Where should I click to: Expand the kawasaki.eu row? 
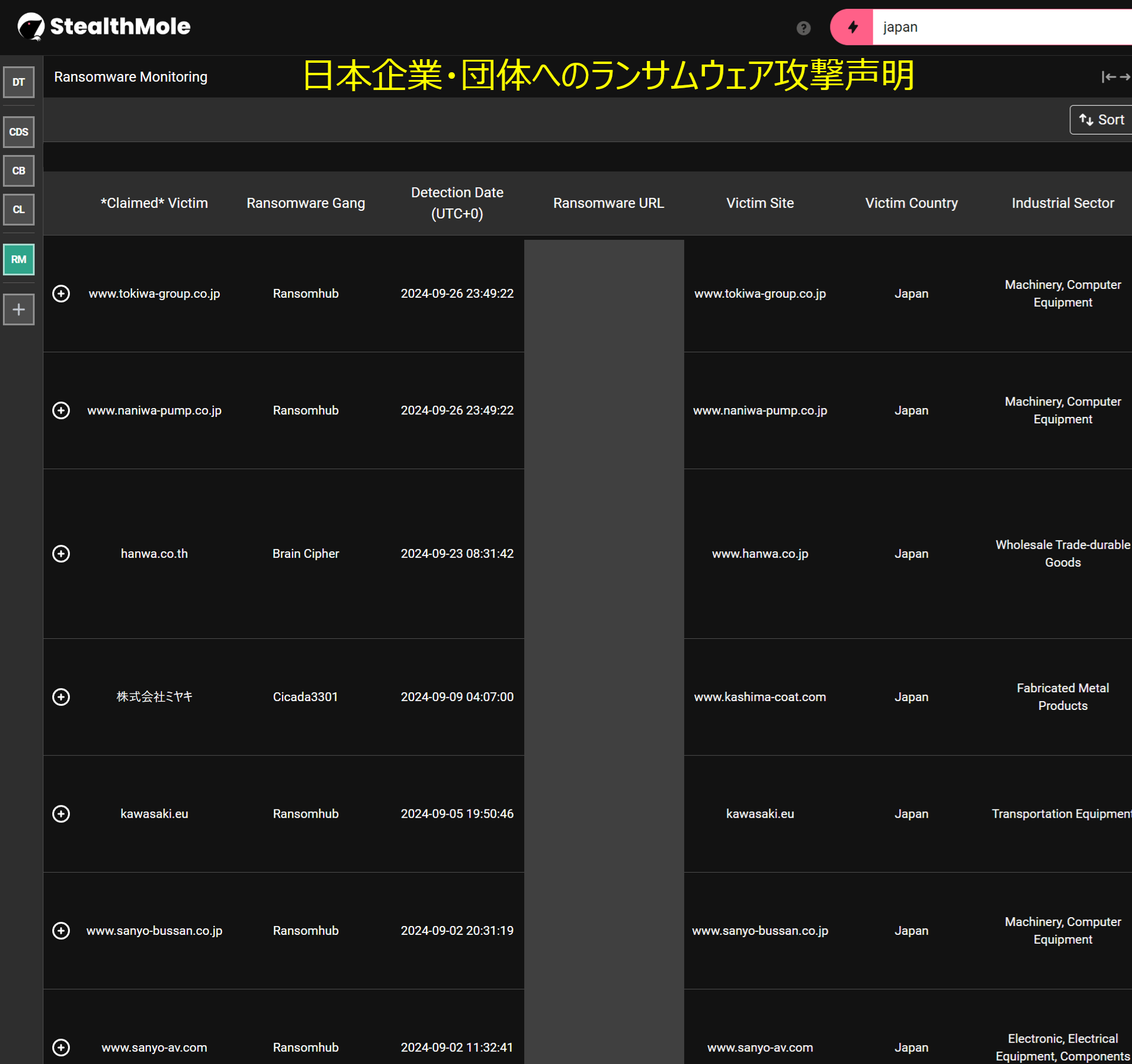pyautogui.click(x=61, y=814)
